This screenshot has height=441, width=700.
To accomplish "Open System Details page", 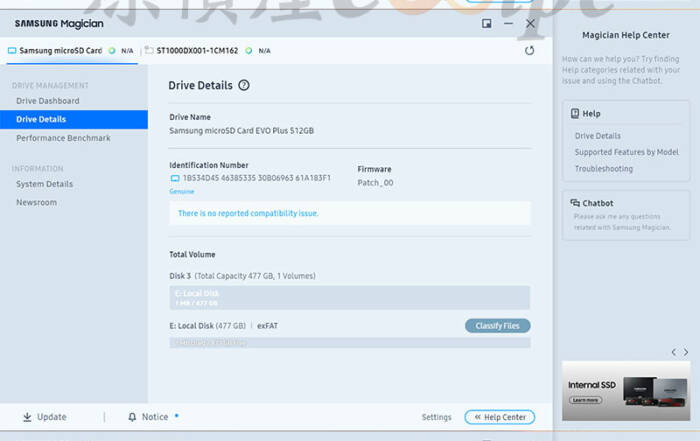I will (44, 184).
